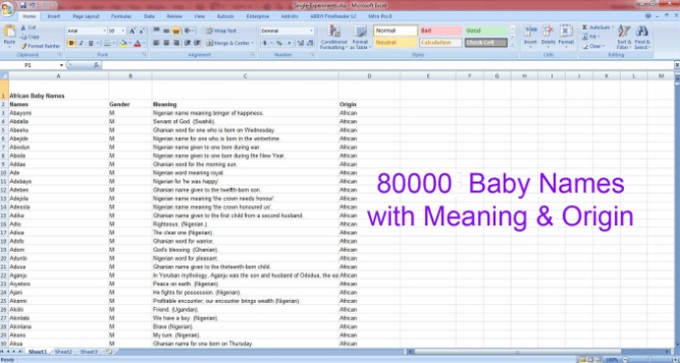This screenshot has height=363, width=680.
Task: Toggle Align Text Left
Action: 157,43
